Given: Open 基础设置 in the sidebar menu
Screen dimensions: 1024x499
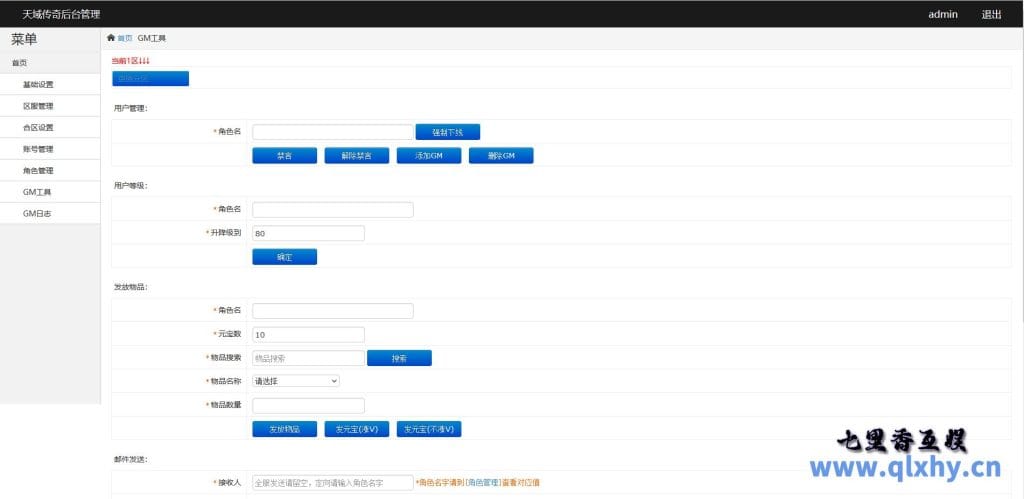Looking at the screenshot, I should [38, 84].
